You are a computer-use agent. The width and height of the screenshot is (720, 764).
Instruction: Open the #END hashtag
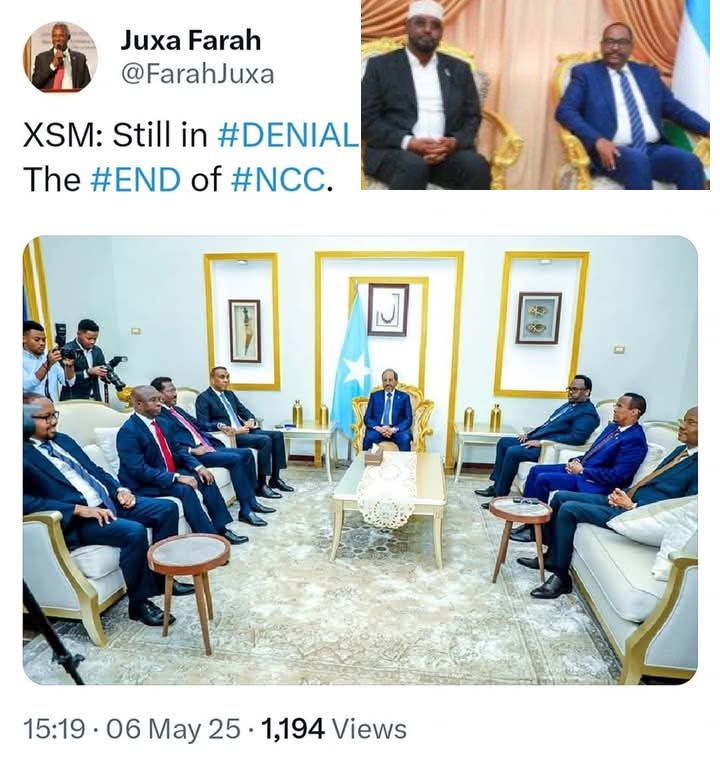click(135, 179)
